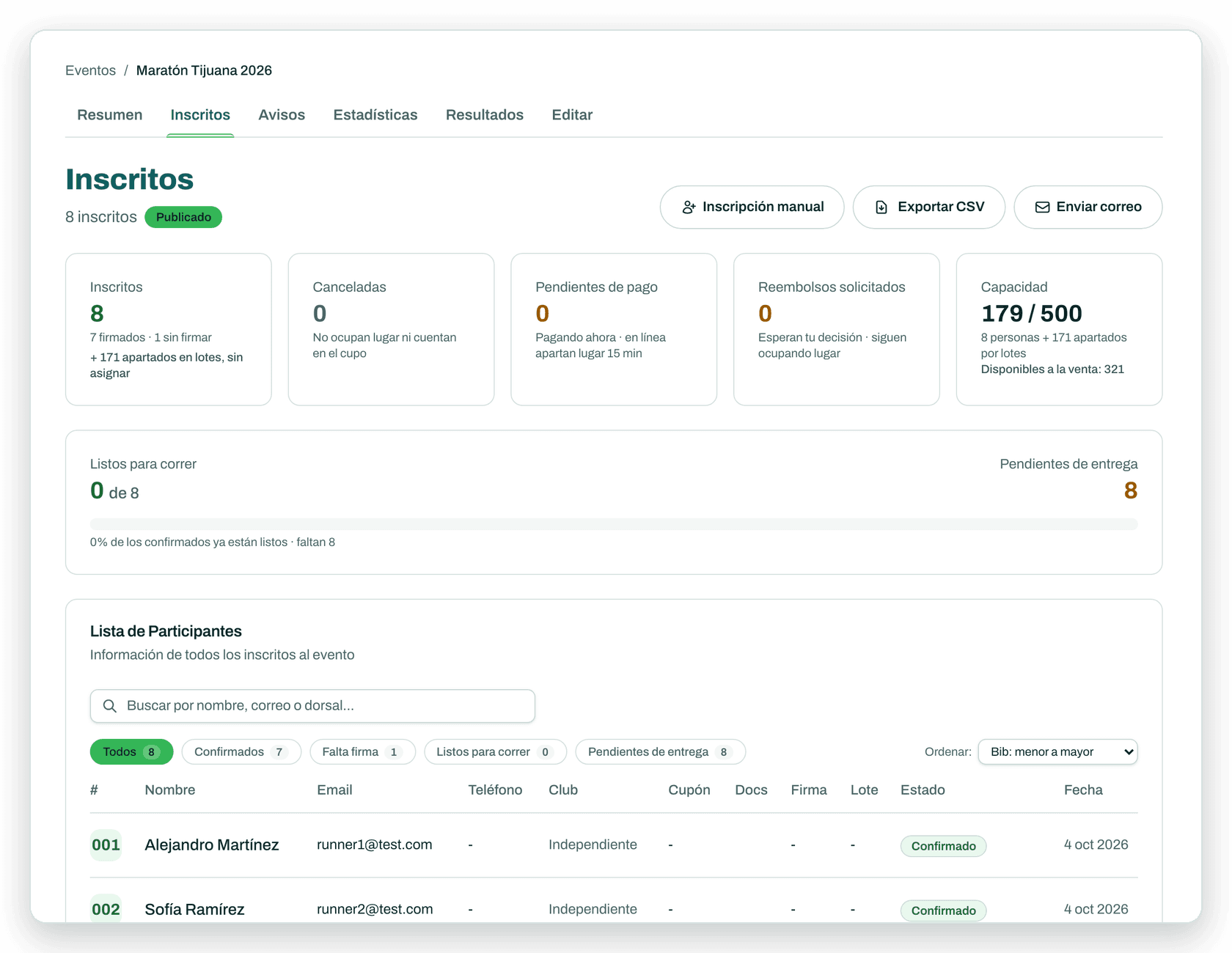The width and height of the screenshot is (1232, 953).
Task: Click bib number 001
Action: pos(106,845)
